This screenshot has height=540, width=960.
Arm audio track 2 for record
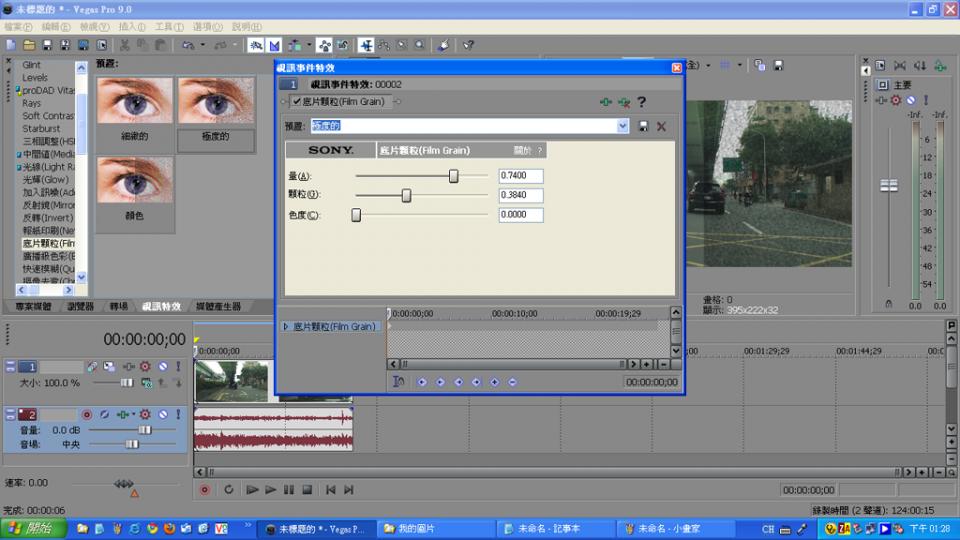(x=87, y=414)
